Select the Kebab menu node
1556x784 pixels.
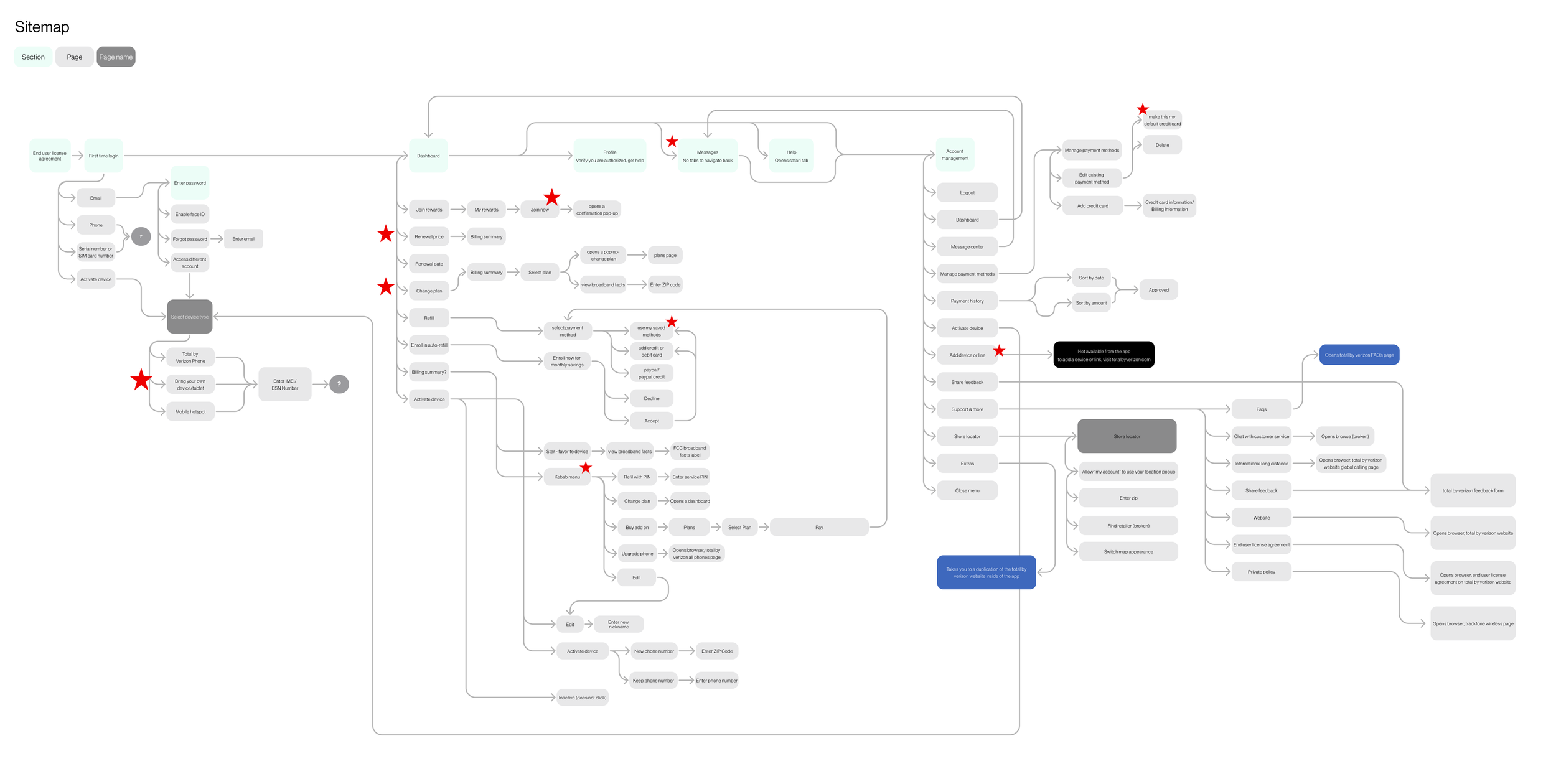(567, 477)
